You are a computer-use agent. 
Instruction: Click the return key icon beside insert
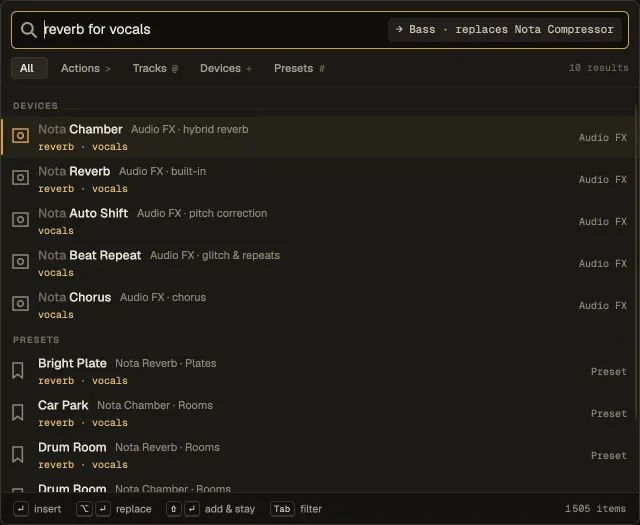coord(21,509)
